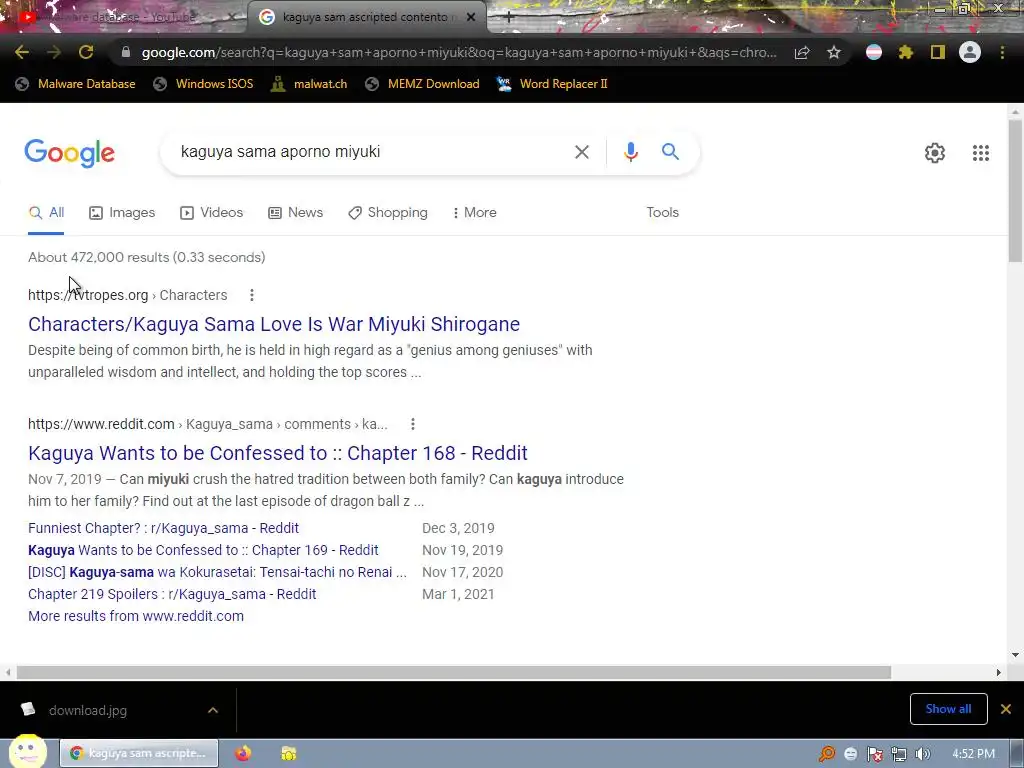Screen dimensions: 1024x768
Task: Clear the search box with X
Action: point(581,152)
